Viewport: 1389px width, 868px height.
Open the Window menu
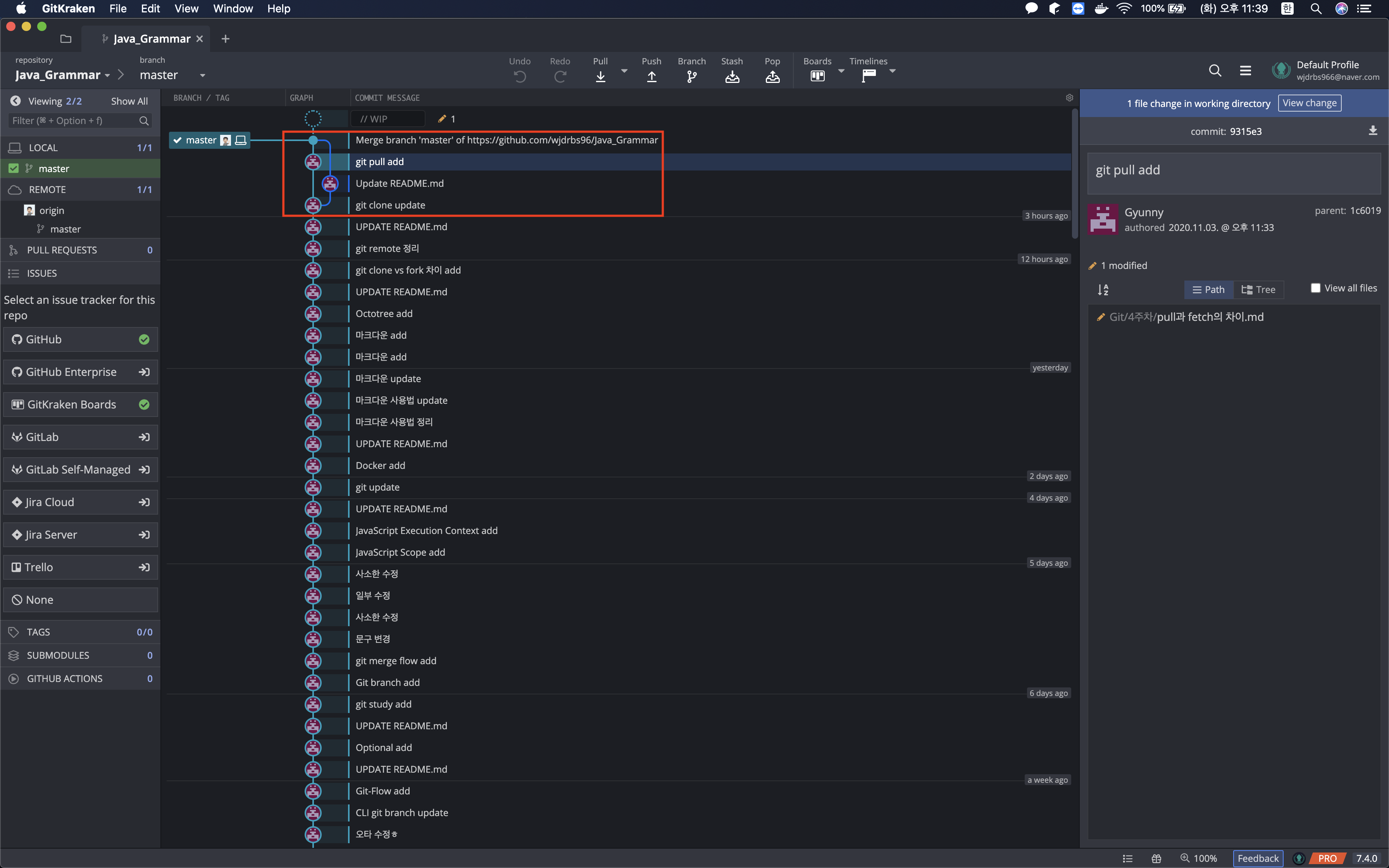click(x=233, y=9)
